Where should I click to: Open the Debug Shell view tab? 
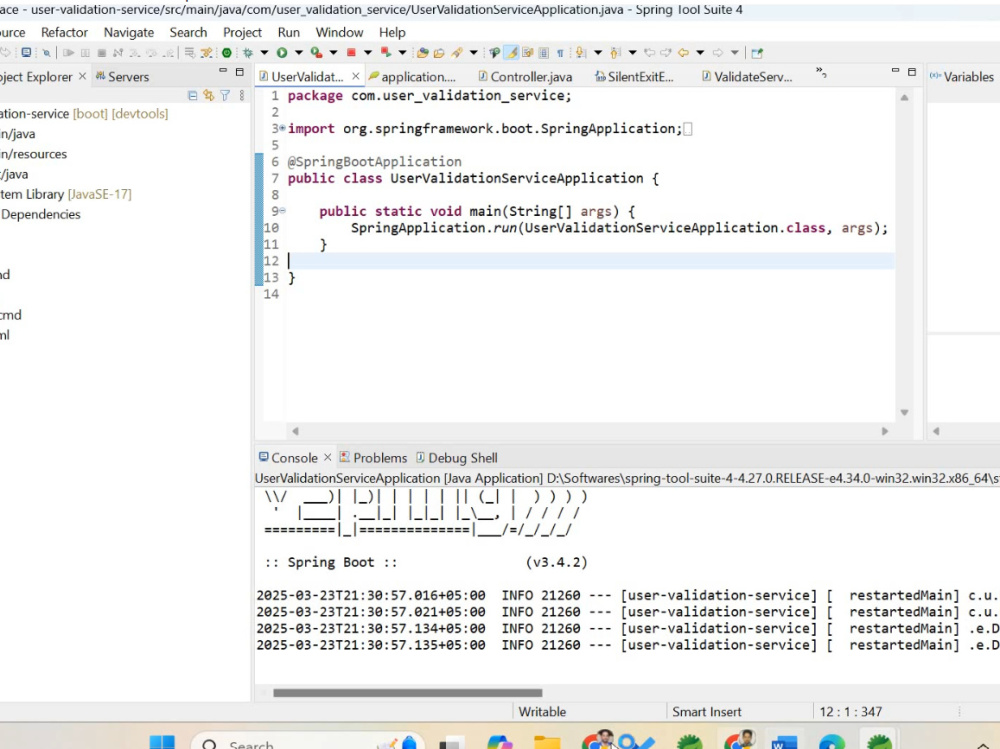457,457
